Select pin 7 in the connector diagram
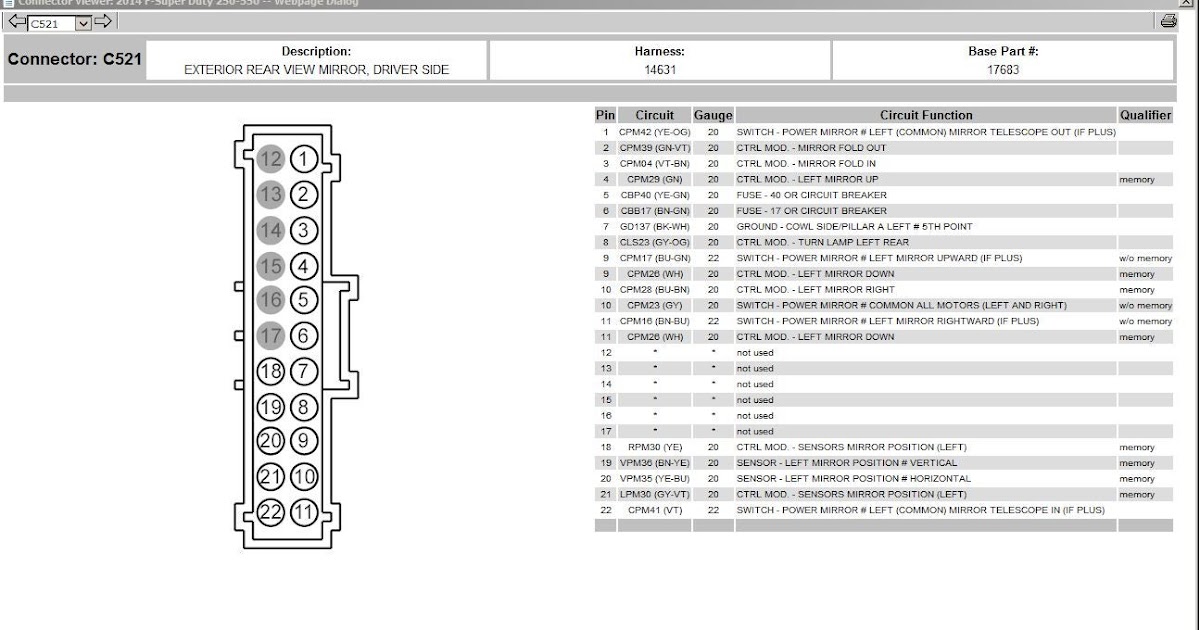The height and width of the screenshot is (630, 1200). (303, 372)
